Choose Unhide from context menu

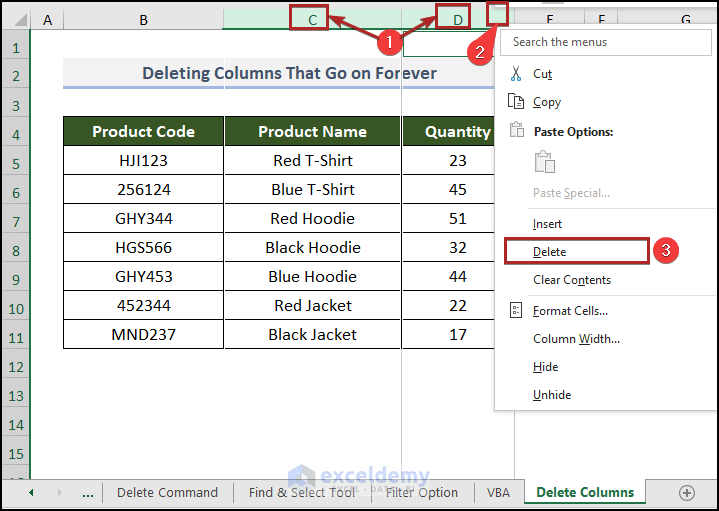click(605, 395)
